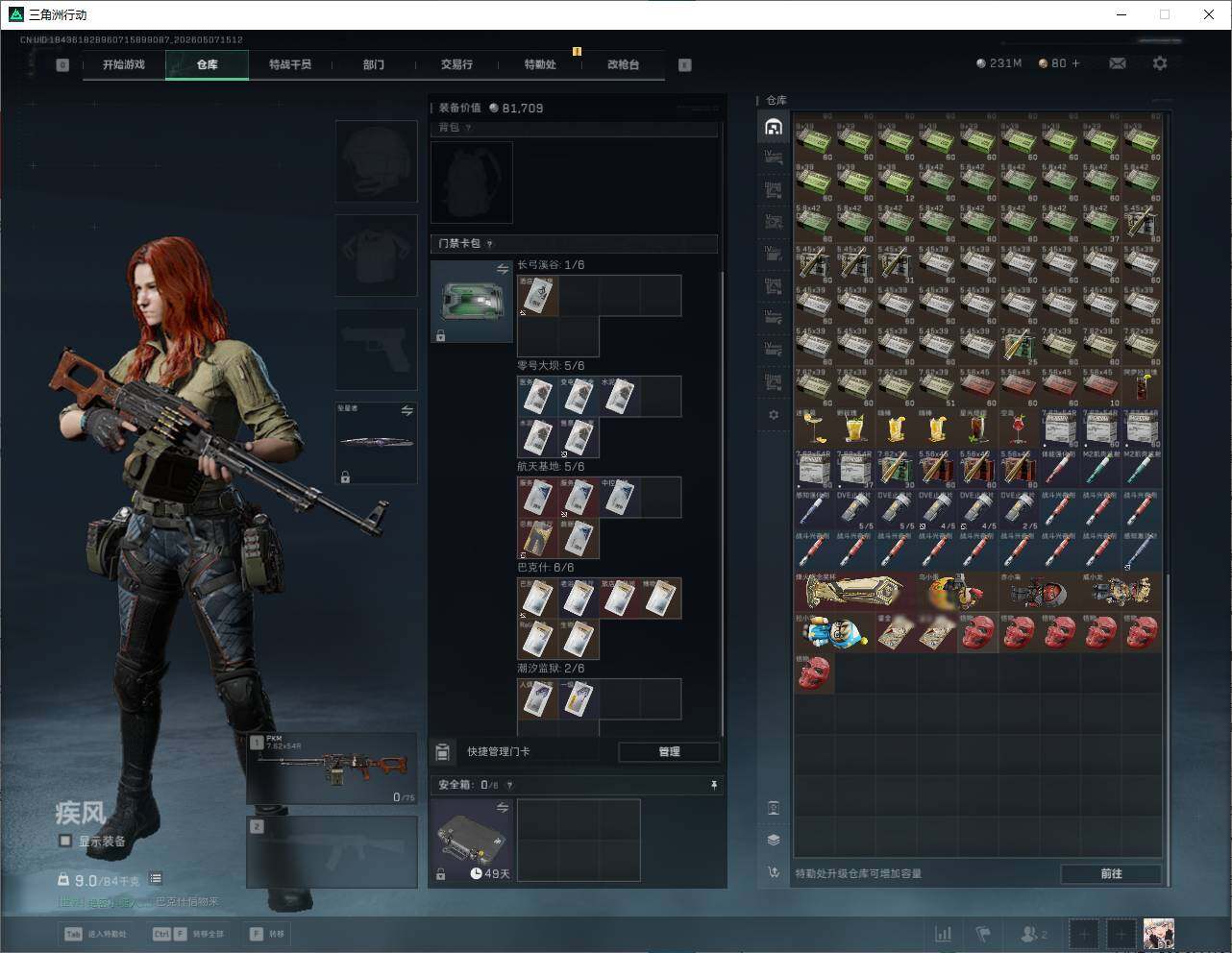Click the first empty squad plus slot

(x=1084, y=933)
